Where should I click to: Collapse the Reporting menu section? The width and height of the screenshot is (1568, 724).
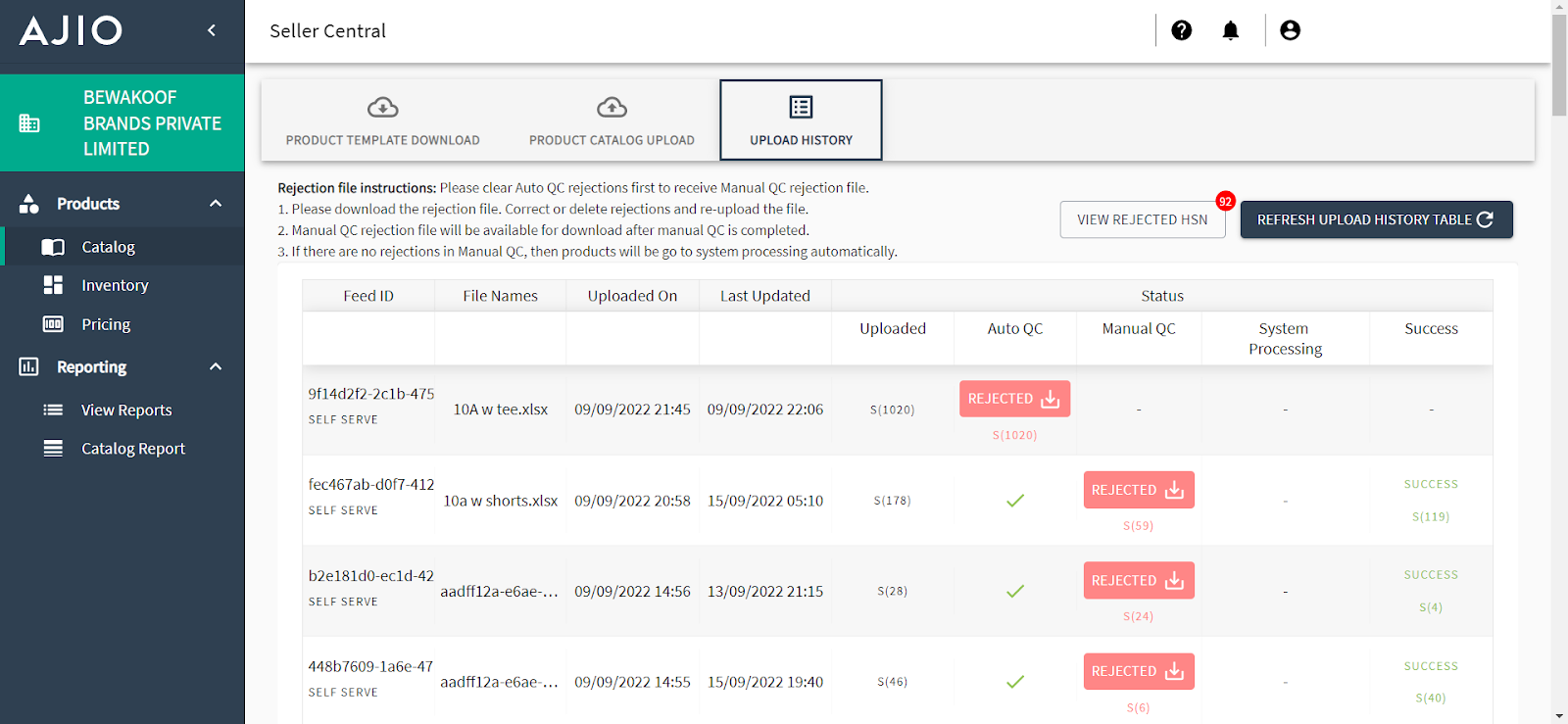[216, 366]
